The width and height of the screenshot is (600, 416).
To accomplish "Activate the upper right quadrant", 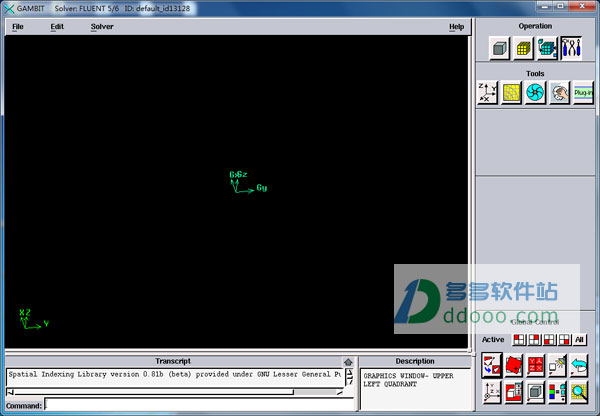I will 534,339.
